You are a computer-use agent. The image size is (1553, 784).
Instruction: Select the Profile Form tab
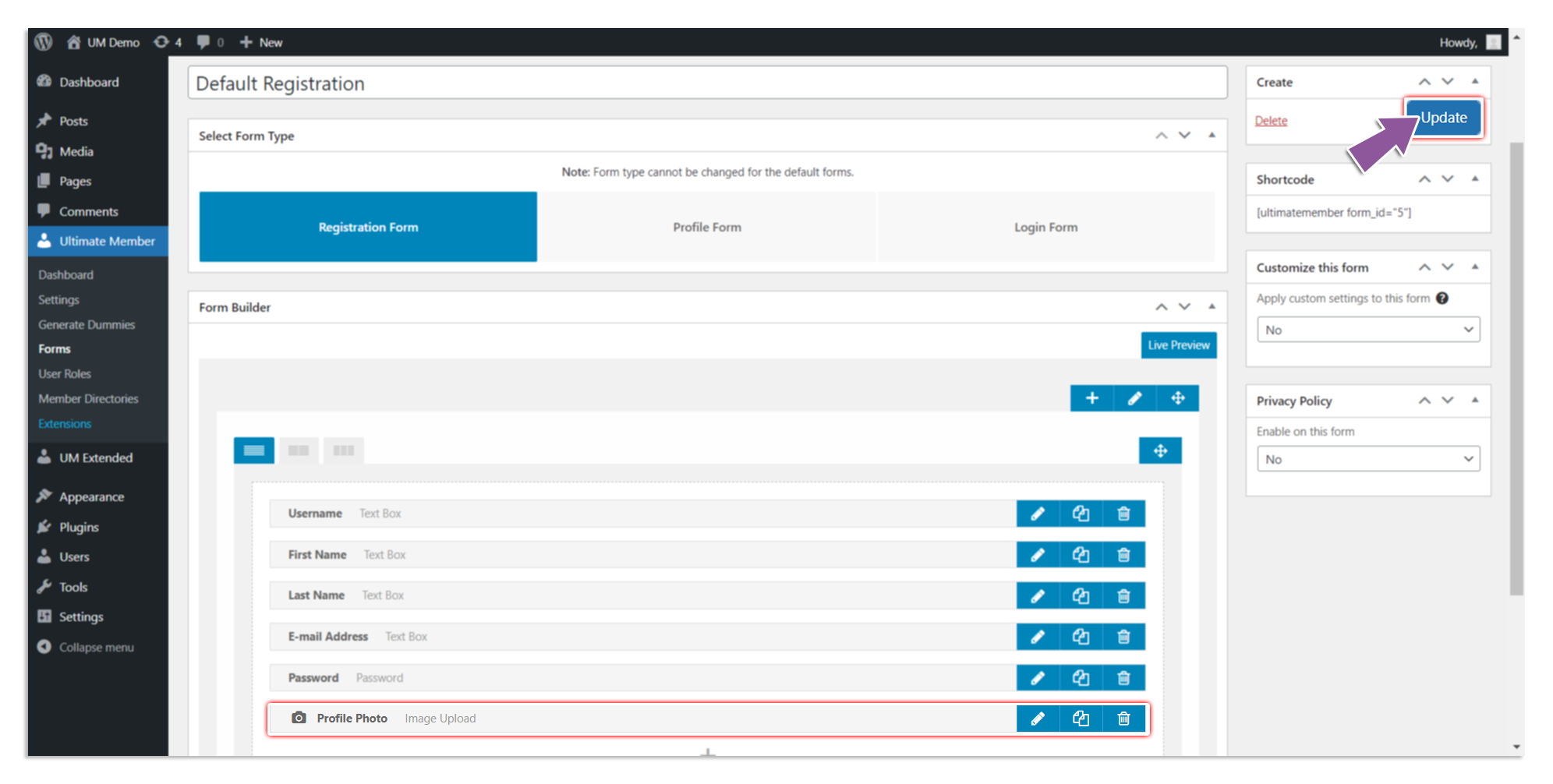click(x=707, y=227)
